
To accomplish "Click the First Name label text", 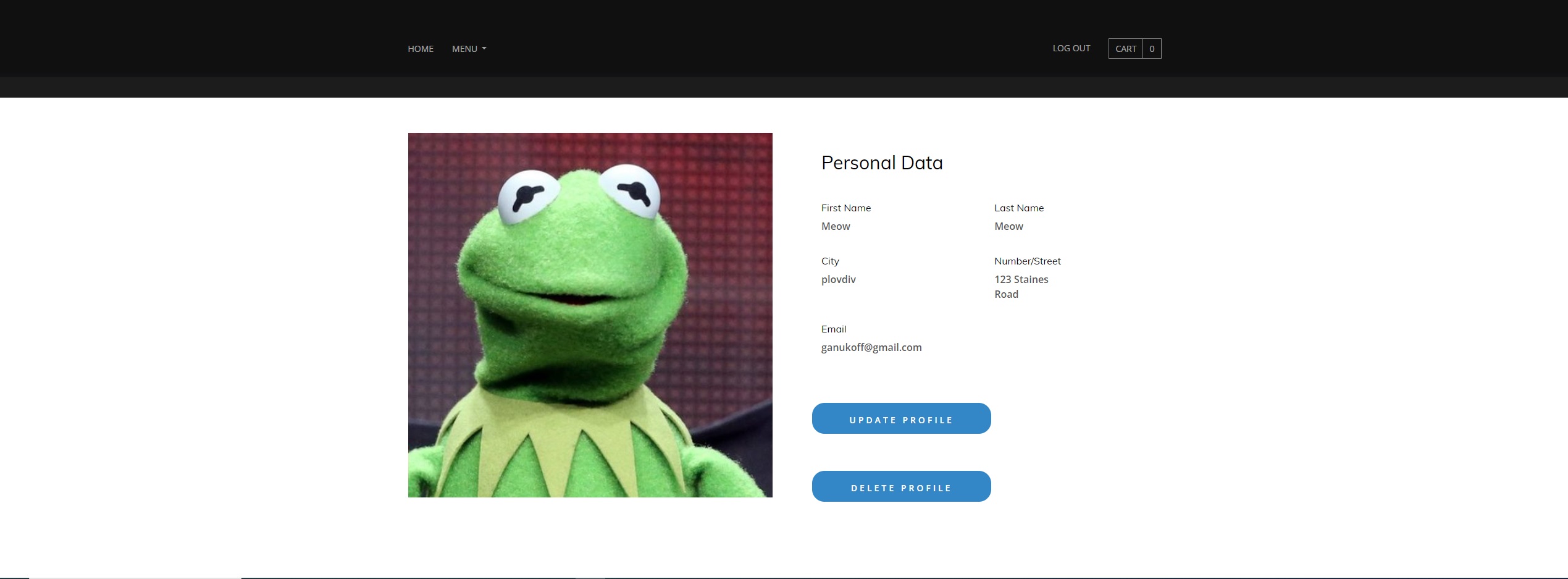I will click(845, 208).
